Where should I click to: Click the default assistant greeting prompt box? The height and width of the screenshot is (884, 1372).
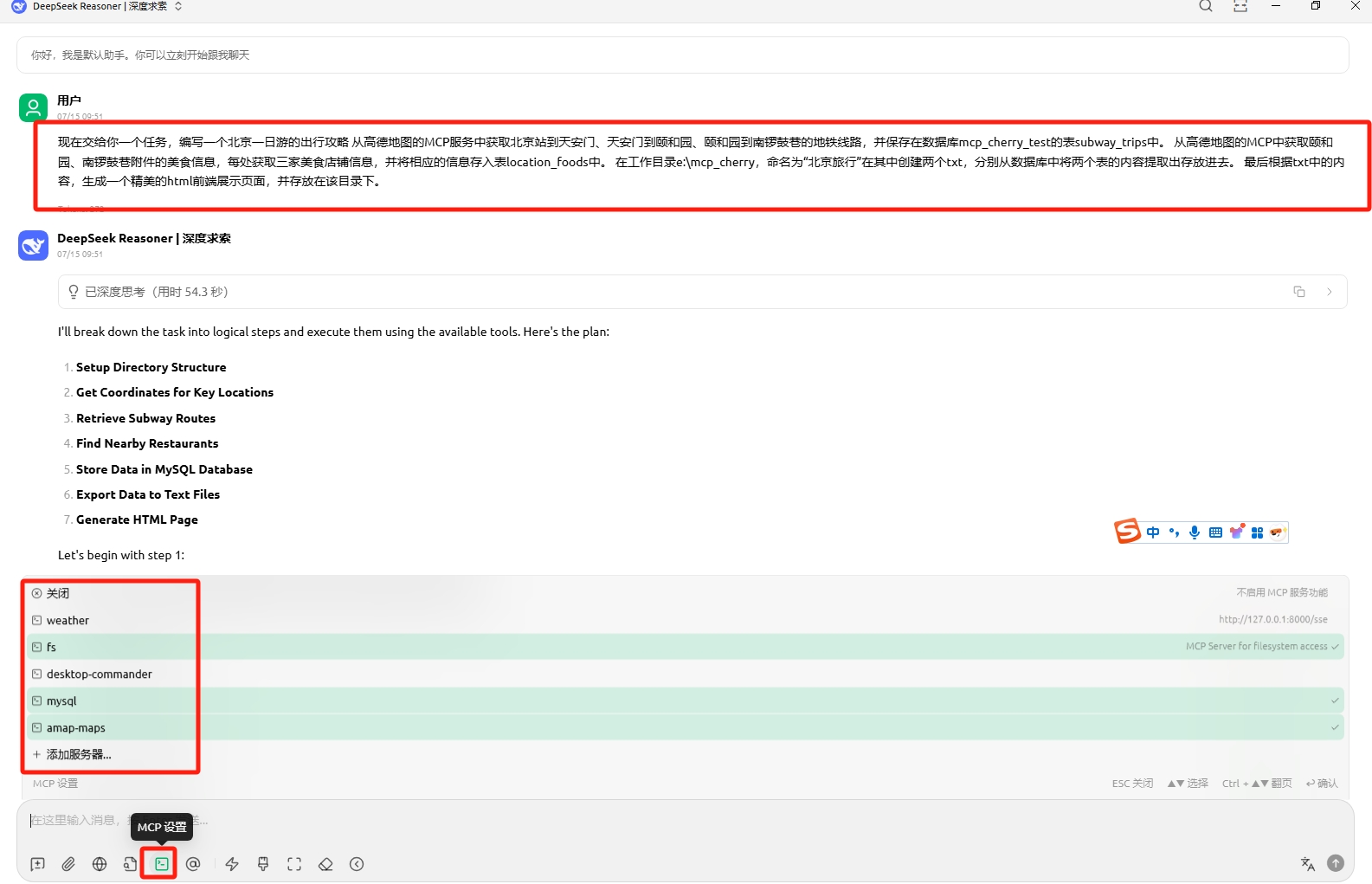point(682,55)
